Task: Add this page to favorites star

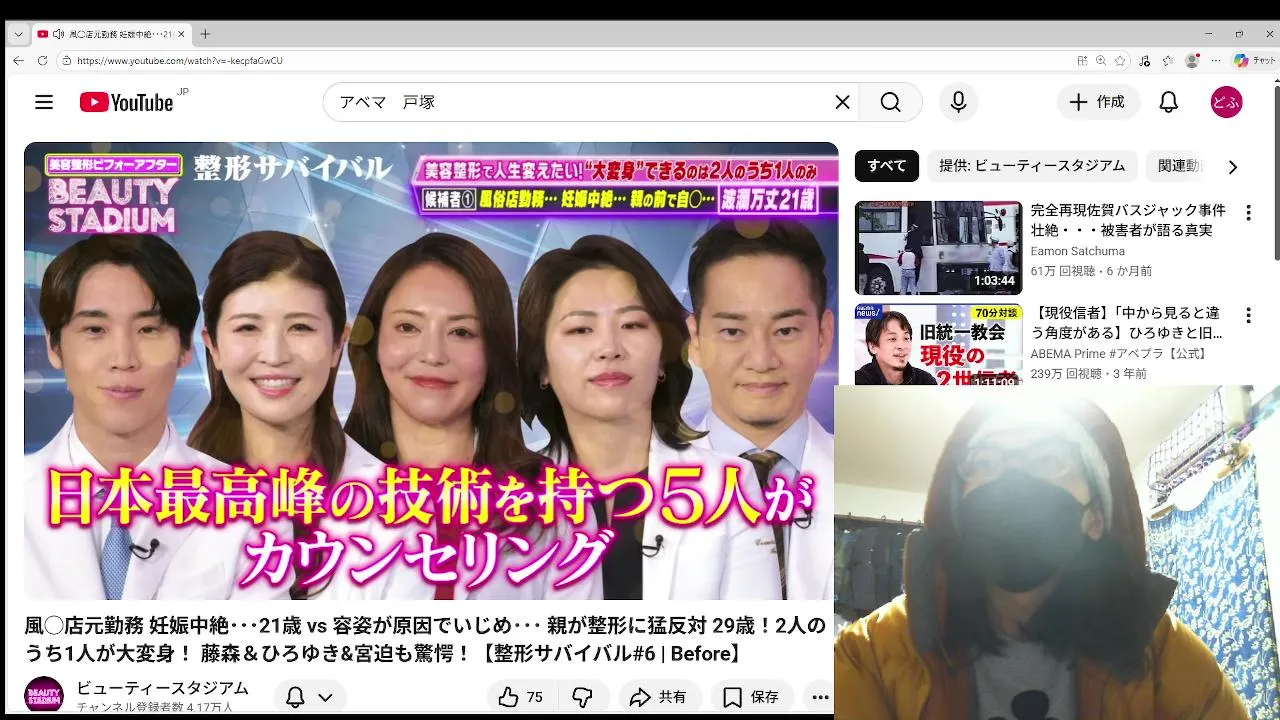Action: [x=1120, y=60]
